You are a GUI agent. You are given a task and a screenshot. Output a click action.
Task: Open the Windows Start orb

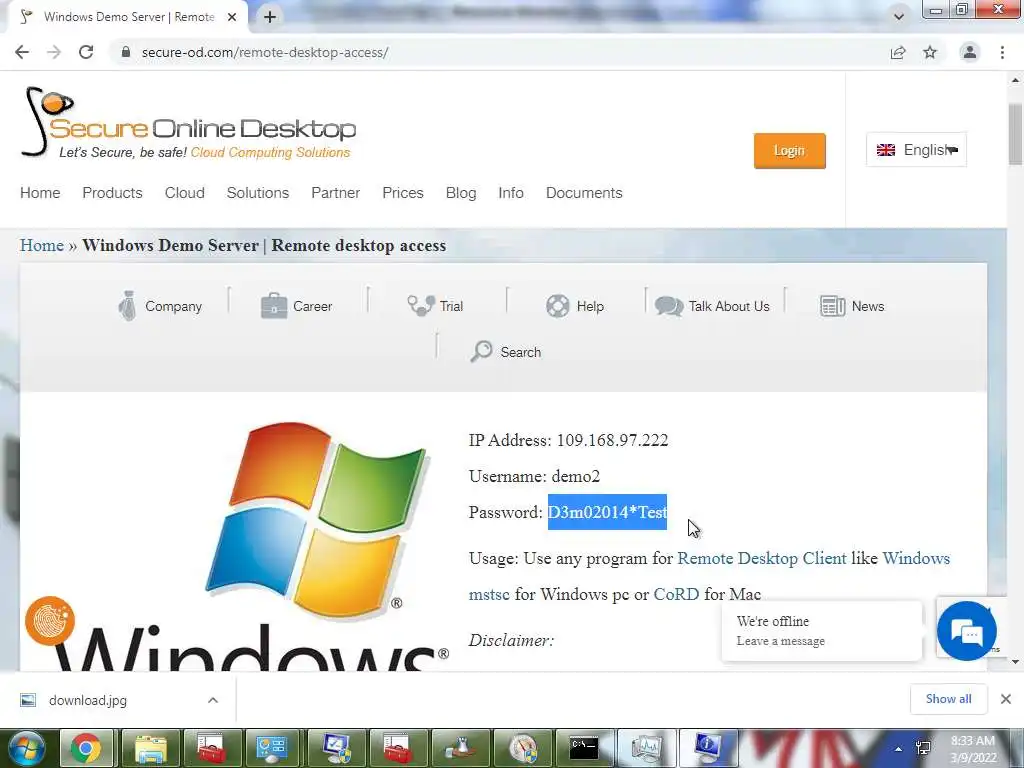coord(26,748)
